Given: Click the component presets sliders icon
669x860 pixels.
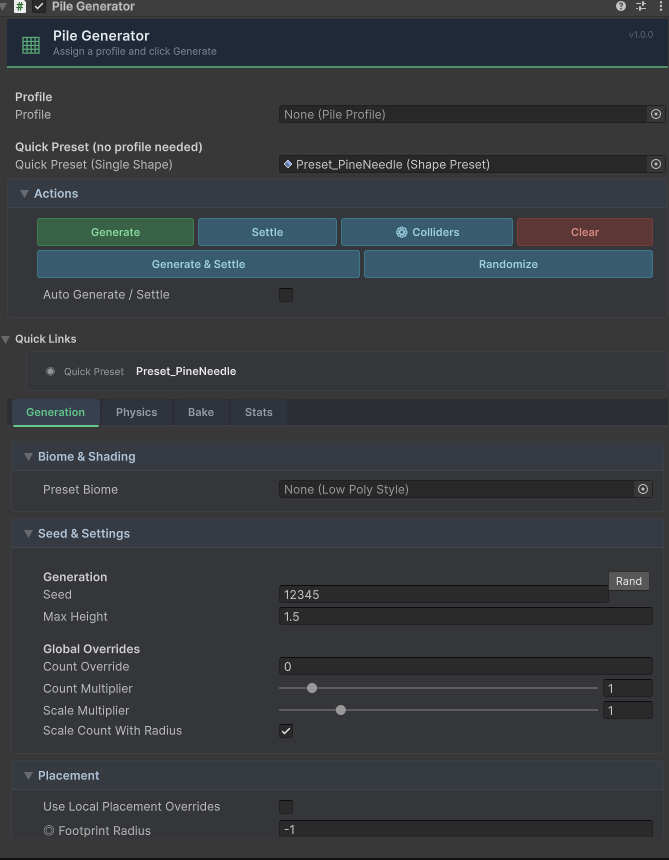Looking at the screenshot, I should [x=641, y=6].
